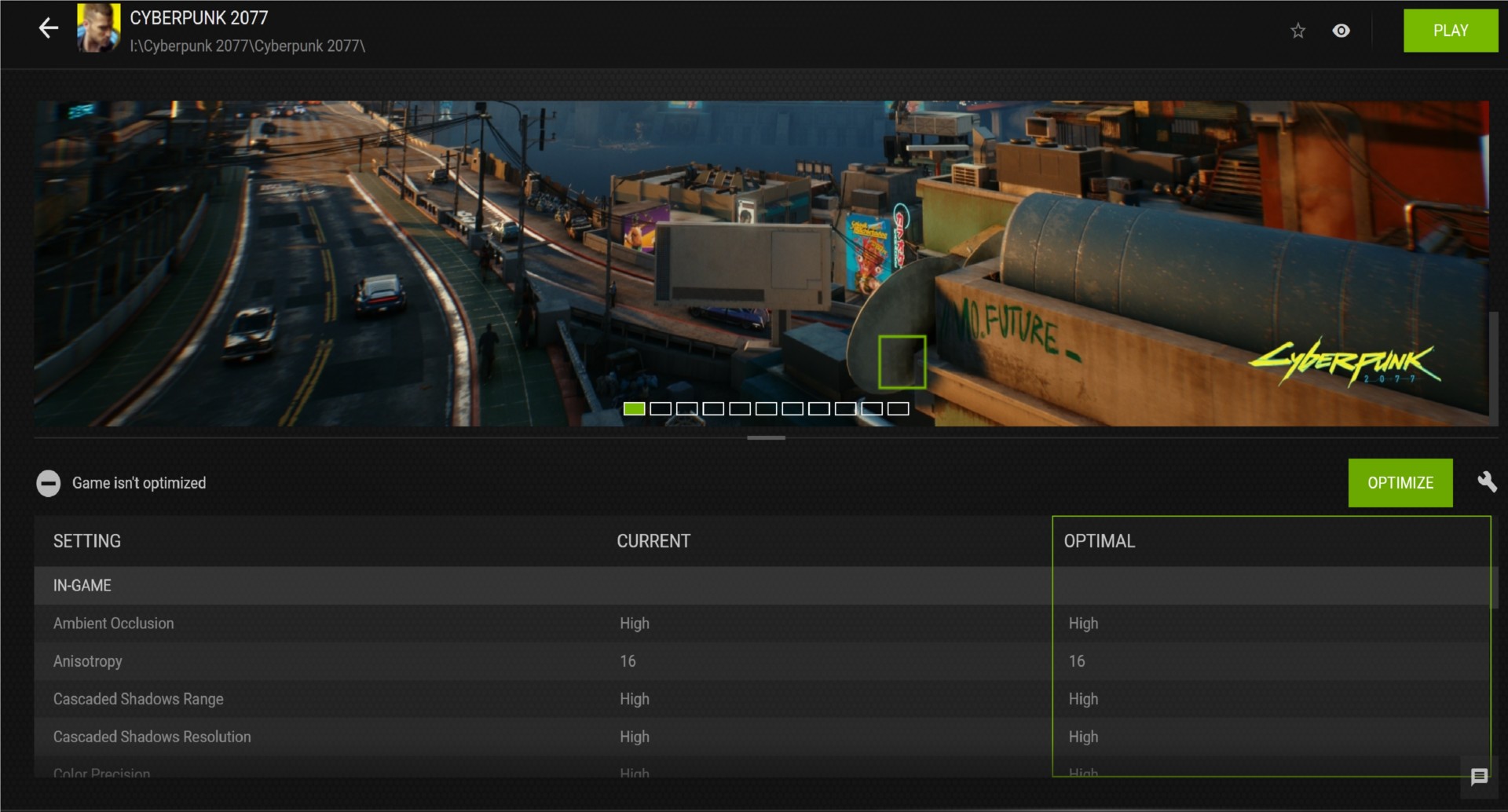The width and height of the screenshot is (1508, 812).
Task: Select the OPTIMAL column header
Action: 1099,541
